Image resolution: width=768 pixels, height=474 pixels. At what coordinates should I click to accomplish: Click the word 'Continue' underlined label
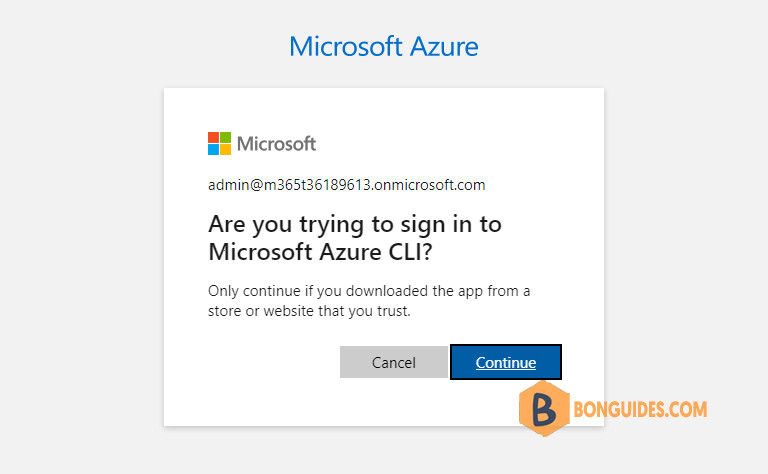[x=505, y=362]
